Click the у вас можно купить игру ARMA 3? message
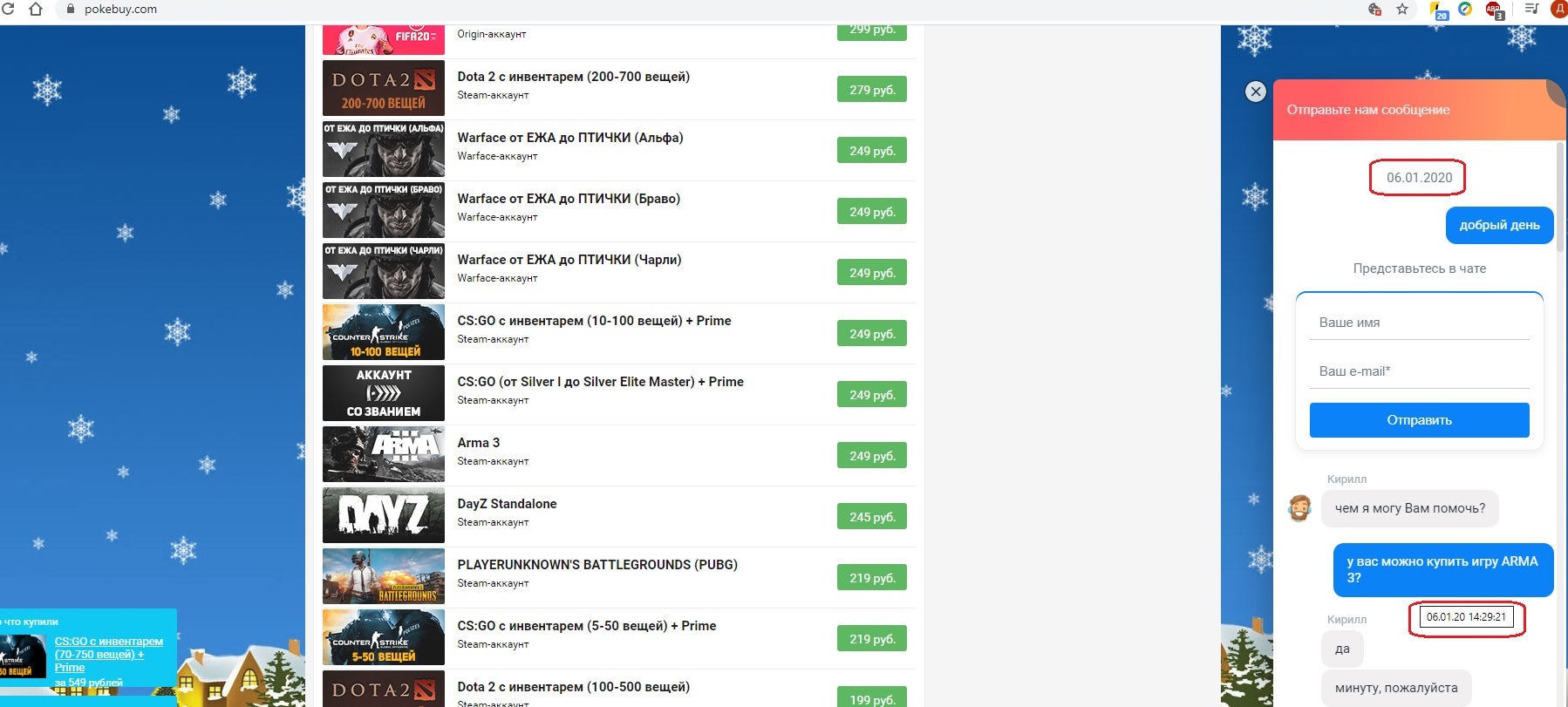 point(1443,569)
